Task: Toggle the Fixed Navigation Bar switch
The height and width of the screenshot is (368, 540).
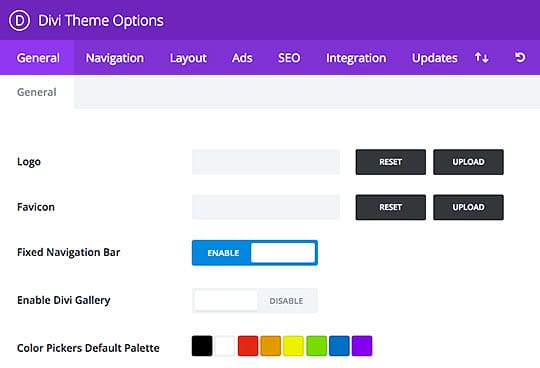Action: 255,253
